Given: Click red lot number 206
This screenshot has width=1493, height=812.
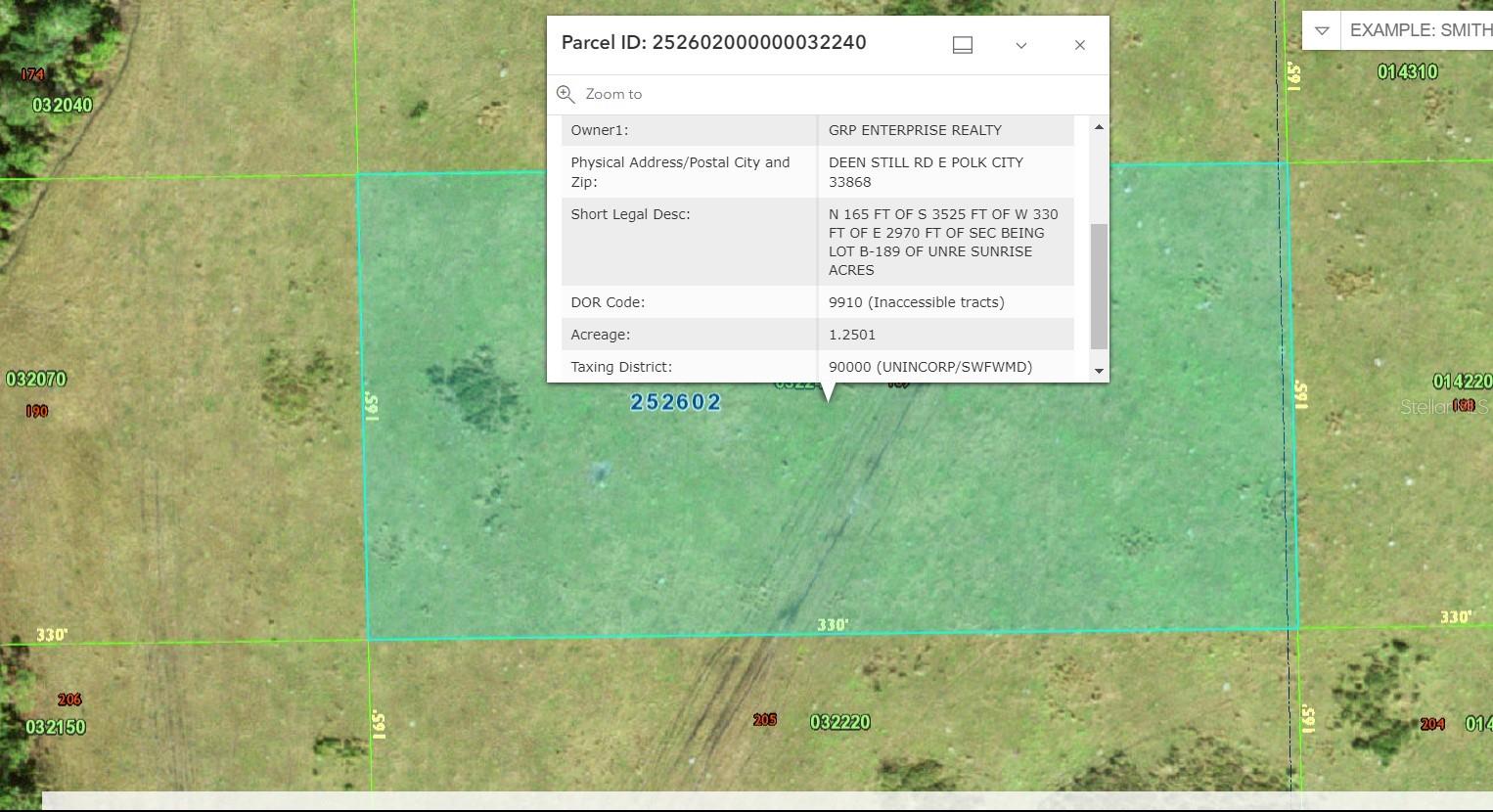Looking at the screenshot, I should click(69, 699).
